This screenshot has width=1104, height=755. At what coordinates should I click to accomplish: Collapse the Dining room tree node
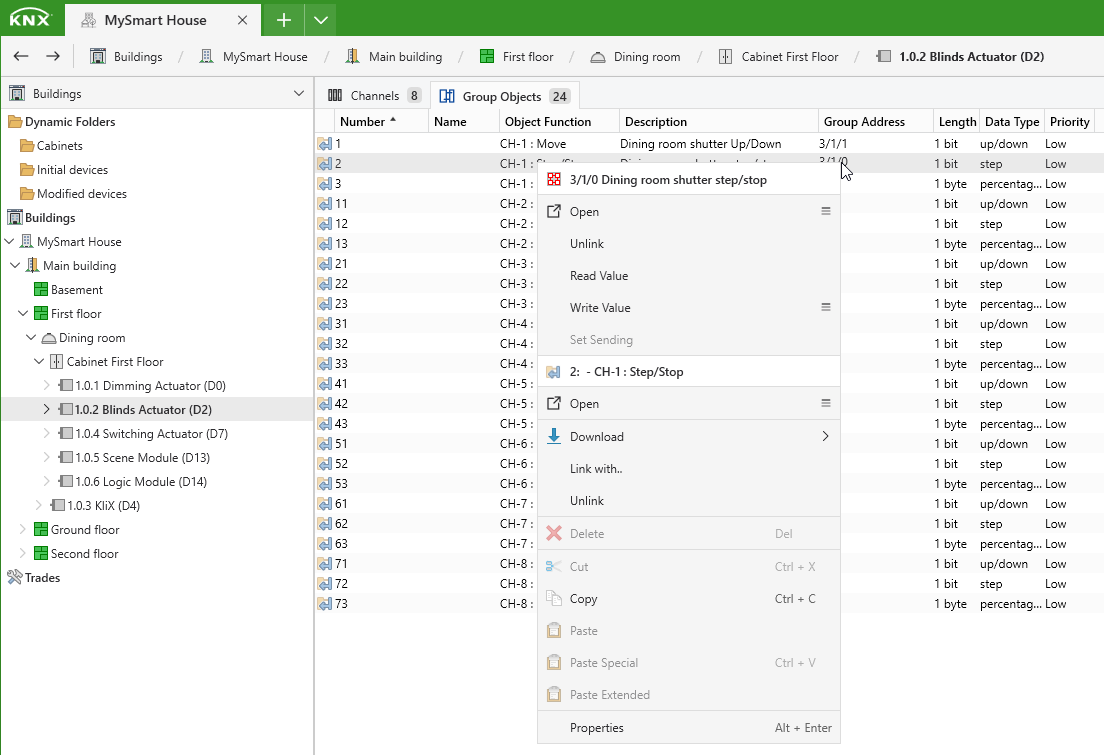pos(31,337)
